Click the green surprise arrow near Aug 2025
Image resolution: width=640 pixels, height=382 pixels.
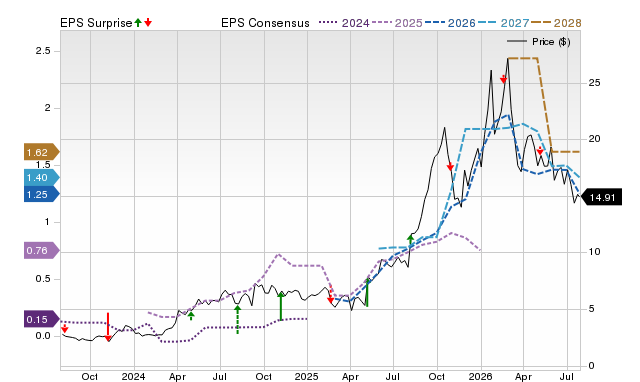[411, 241]
